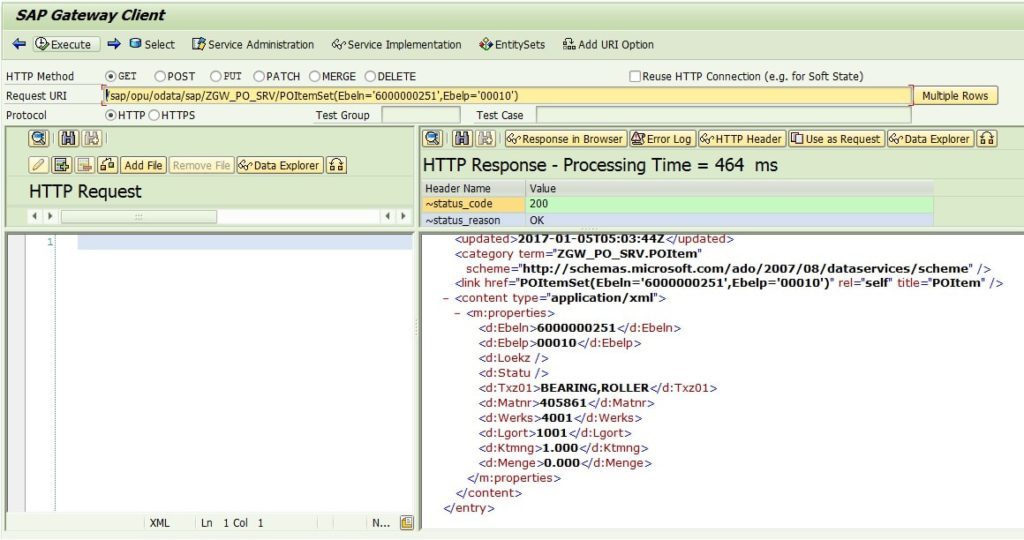
Task: Enable Reuse HTTP Connection checkbox
Action: (x=635, y=76)
